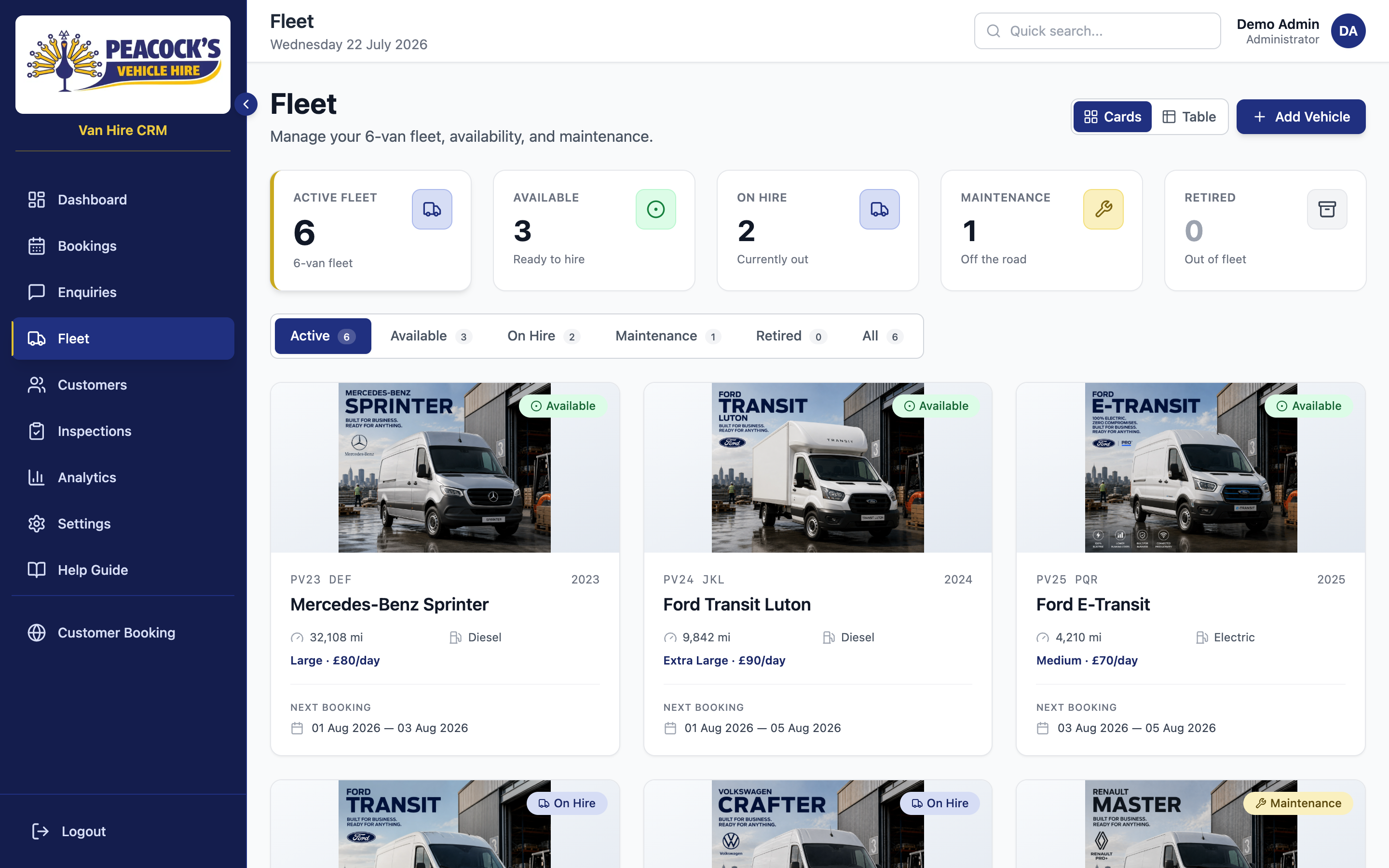
Task: Open the Volkswagen Crafter card image
Action: click(817, 824)
